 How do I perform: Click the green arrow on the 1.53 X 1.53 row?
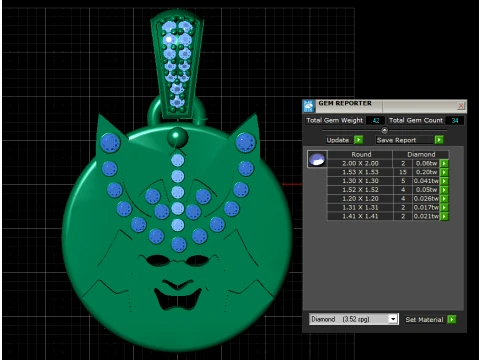444,172
